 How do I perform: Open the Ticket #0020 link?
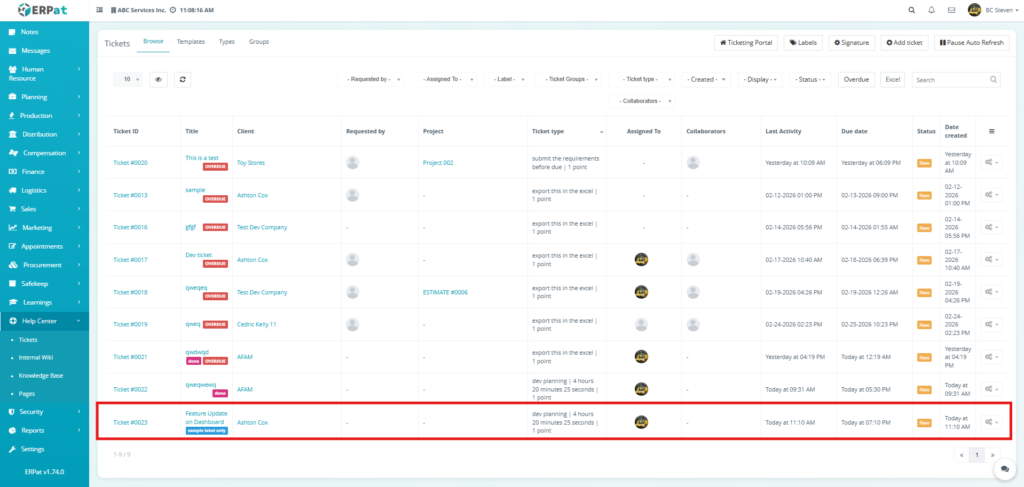pos(130,162)
